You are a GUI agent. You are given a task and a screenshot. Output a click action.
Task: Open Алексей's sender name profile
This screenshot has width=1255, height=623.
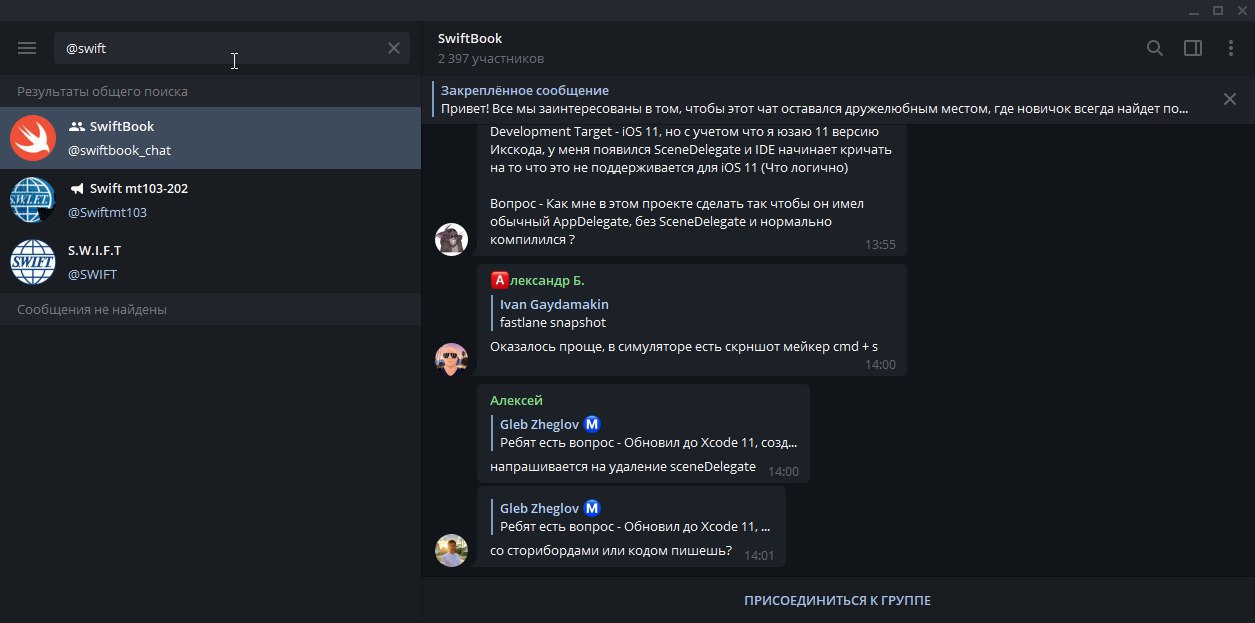[x=516, y=400]
